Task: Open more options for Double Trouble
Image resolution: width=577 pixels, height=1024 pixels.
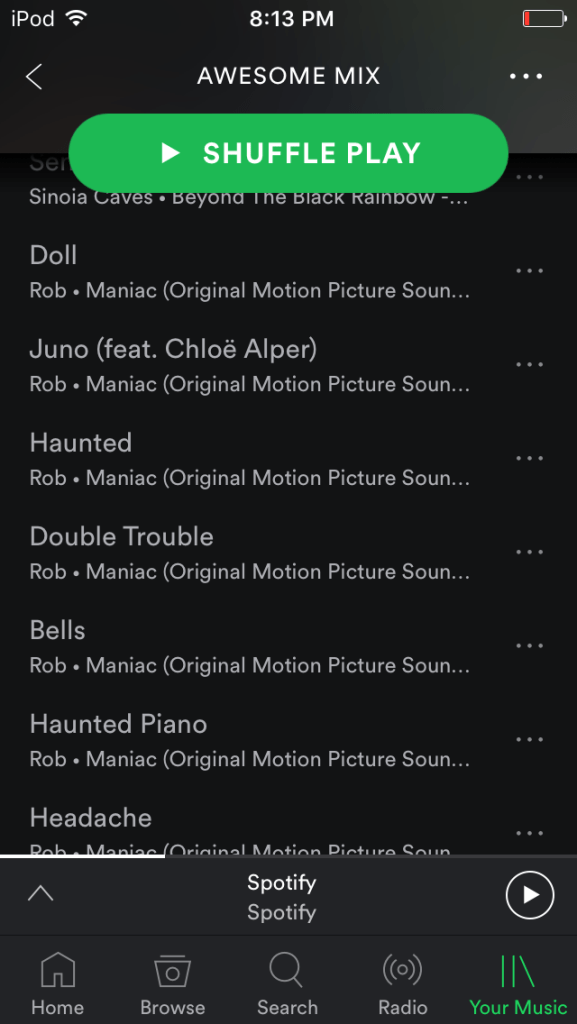Action: tap(529, 552)
